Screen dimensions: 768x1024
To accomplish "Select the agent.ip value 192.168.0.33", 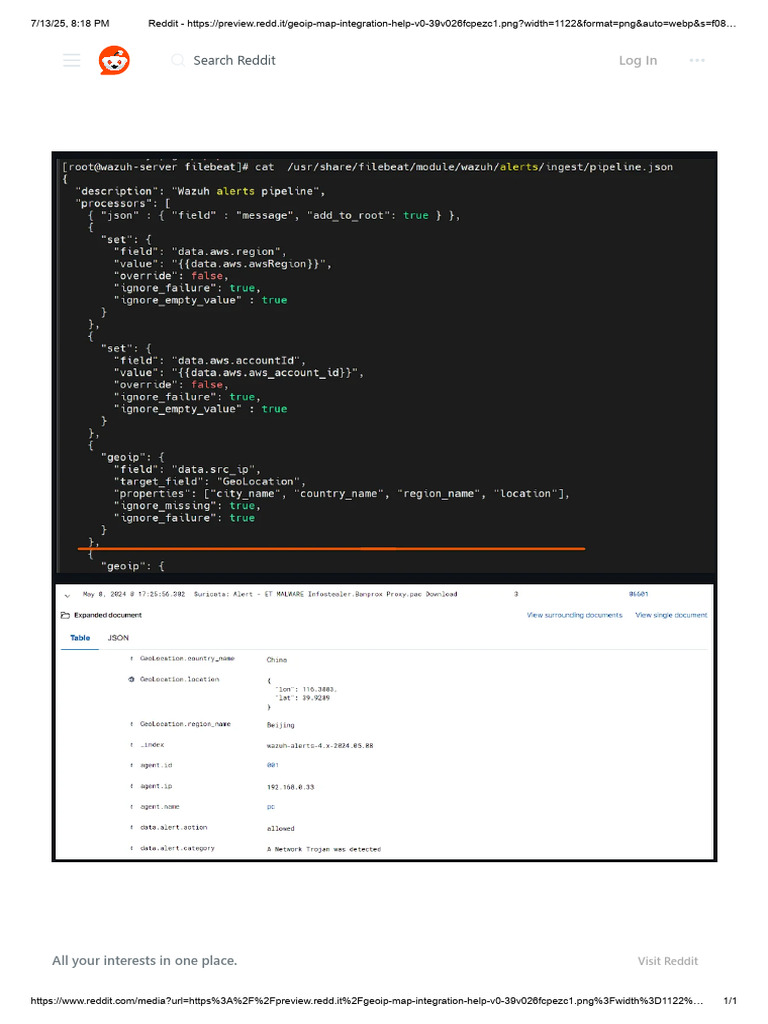I will click(x=290, y=787).
